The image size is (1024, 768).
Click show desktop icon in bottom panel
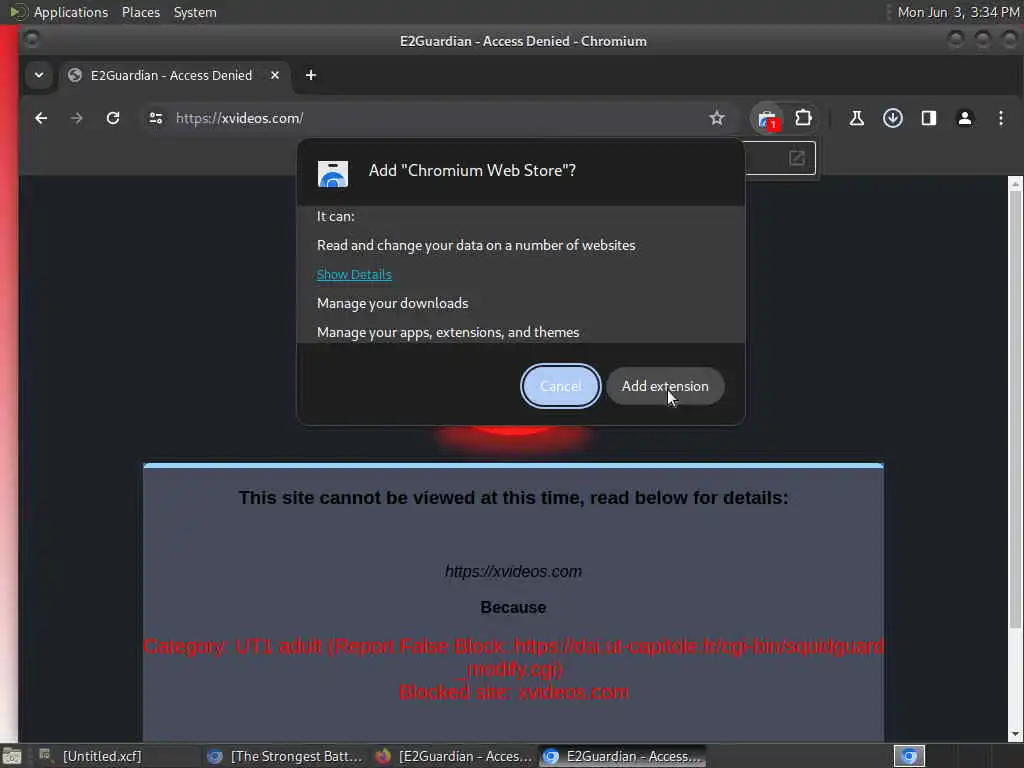pos(12,757)
